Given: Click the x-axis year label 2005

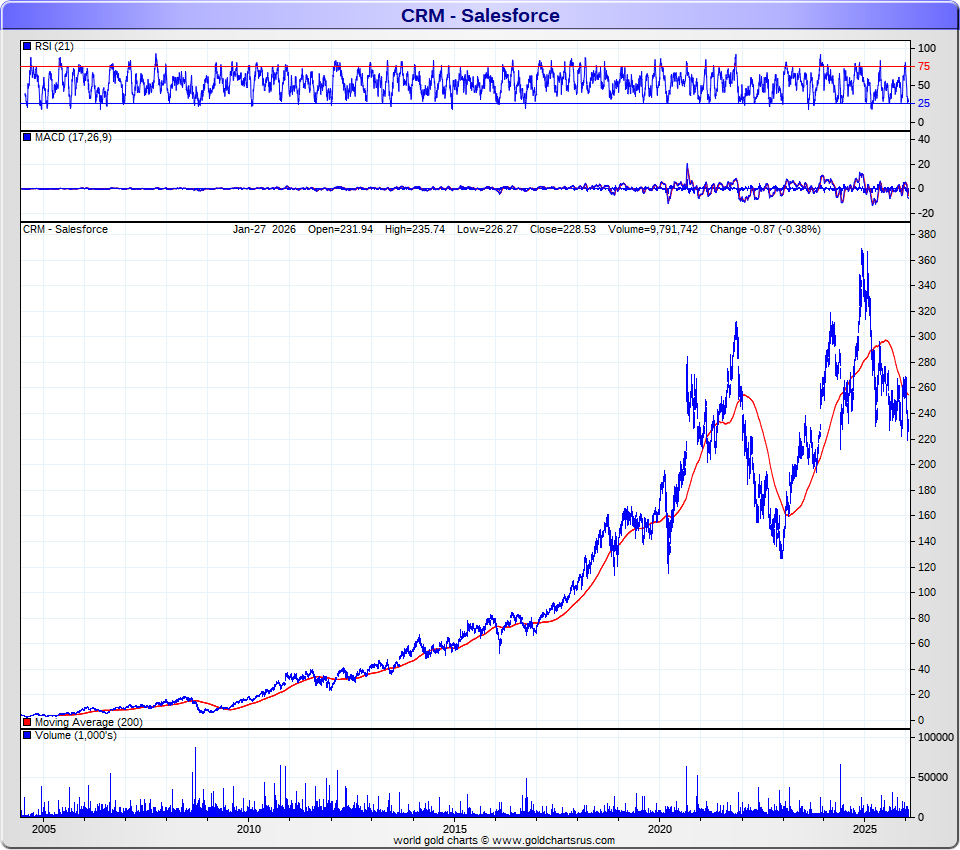Looking at the screenshot, I should 43,829.
